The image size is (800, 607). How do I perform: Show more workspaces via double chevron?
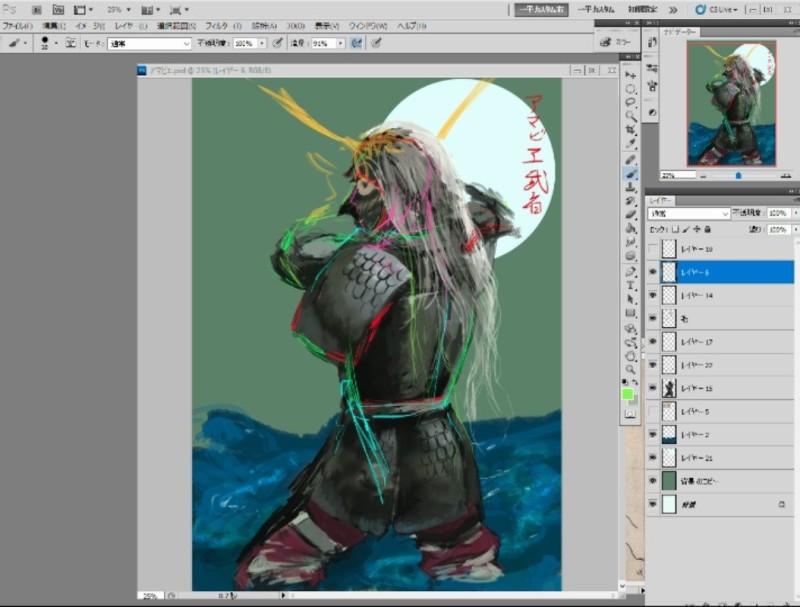673,10
